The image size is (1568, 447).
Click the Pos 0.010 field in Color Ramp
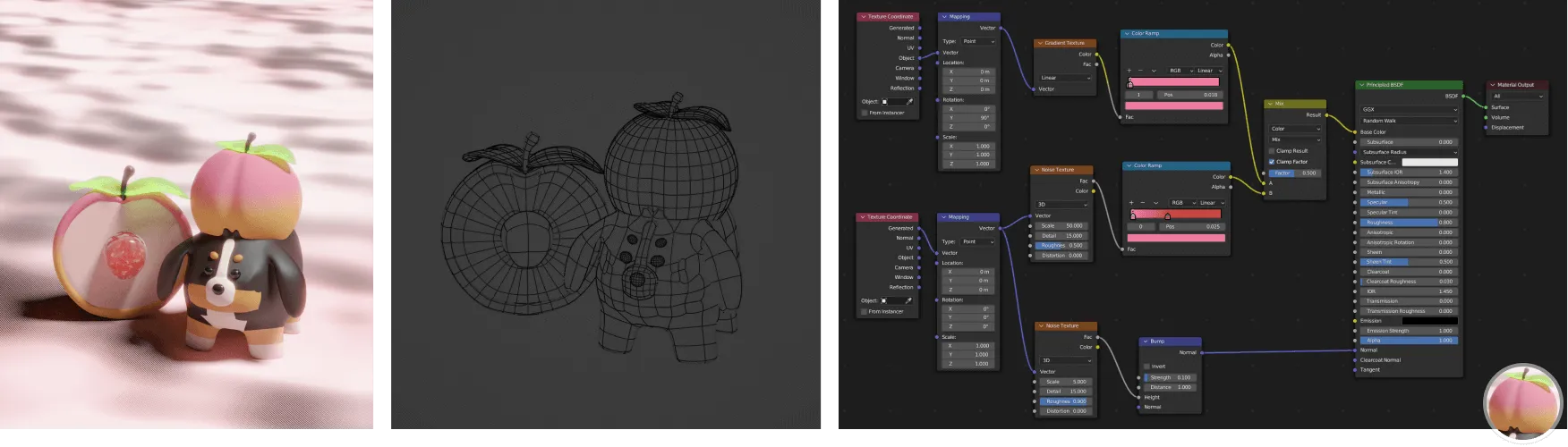point(1189,95)
